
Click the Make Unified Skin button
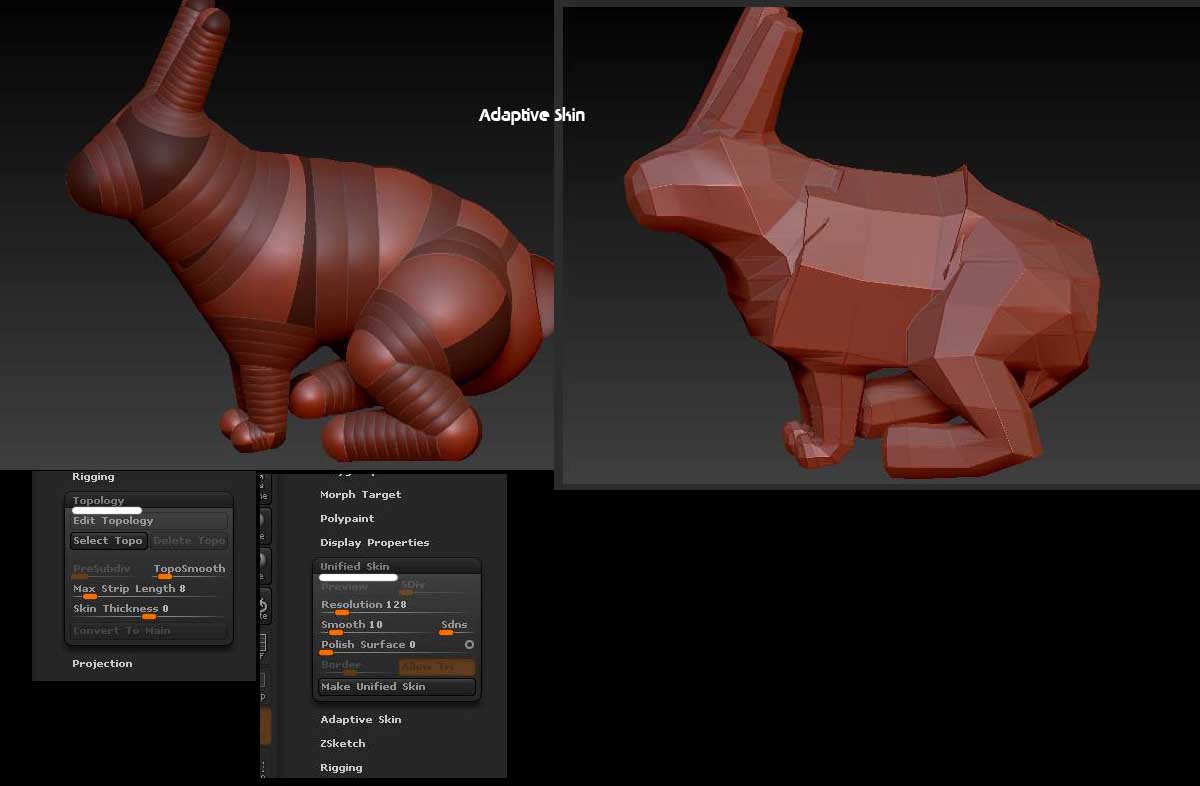tap(396, 687)
